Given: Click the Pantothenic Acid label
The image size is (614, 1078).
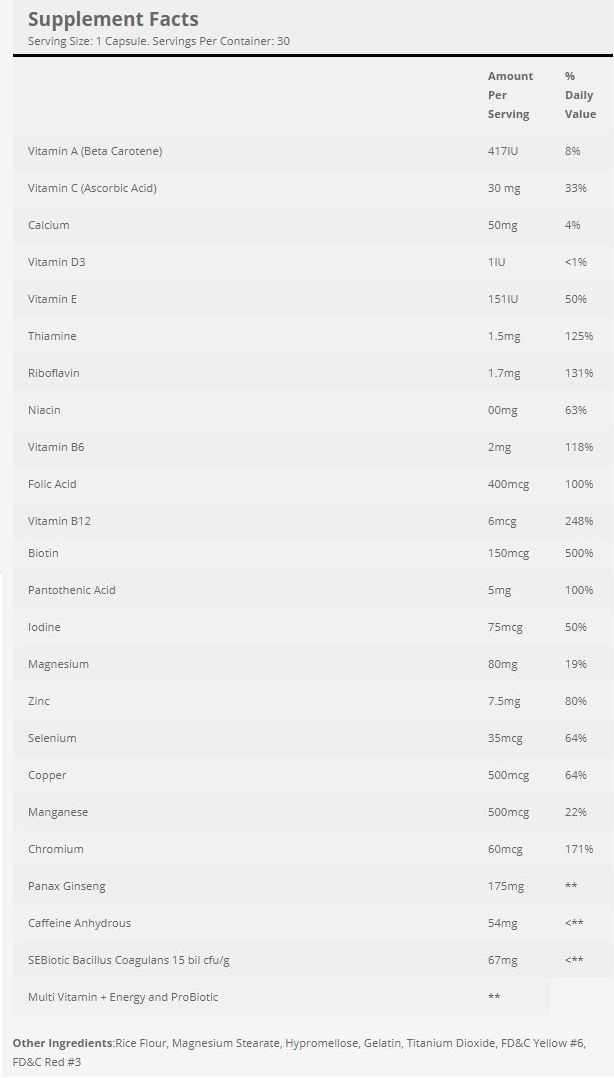Looking at the screenshot, I should tap(72, 590).
